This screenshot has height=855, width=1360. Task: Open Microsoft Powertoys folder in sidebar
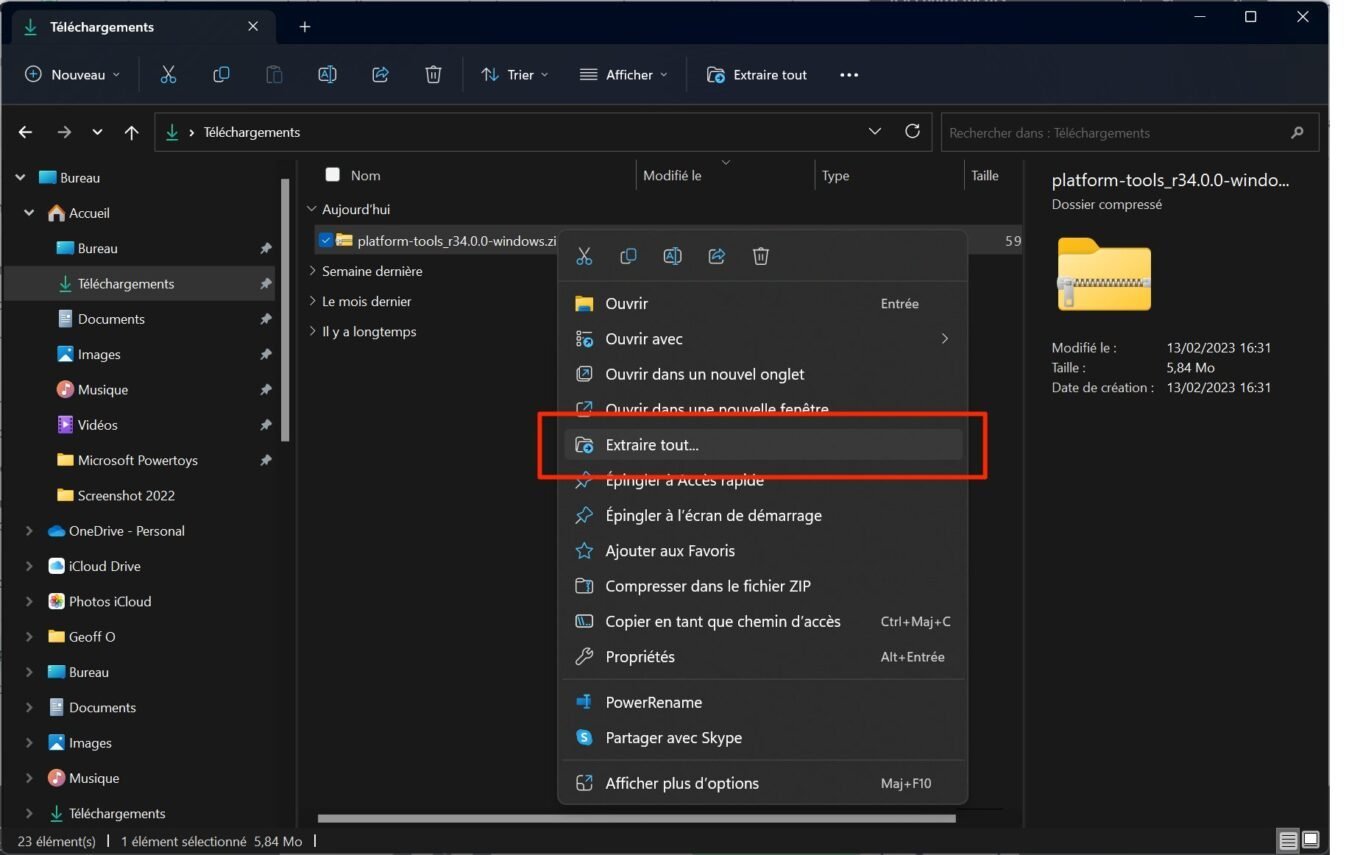(x=138, y=460)
